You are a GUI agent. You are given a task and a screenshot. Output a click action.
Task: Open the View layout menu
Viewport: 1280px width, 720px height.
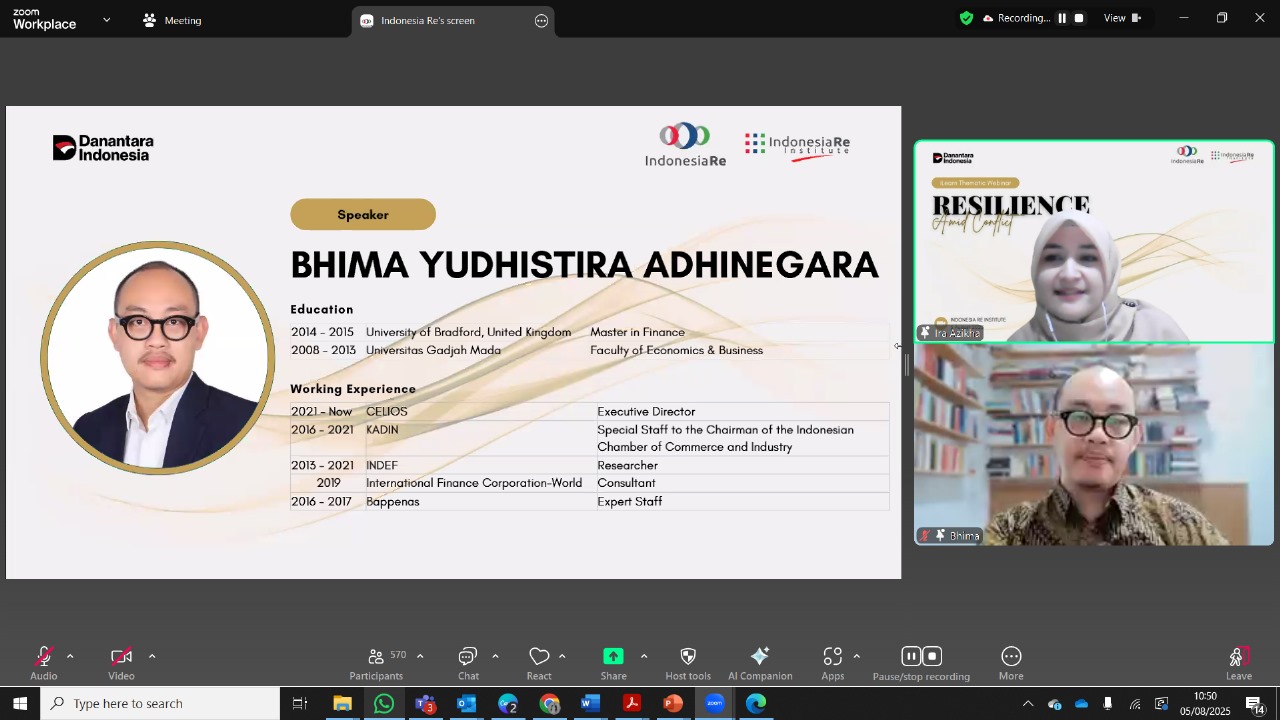click(x=1122, y=18)
